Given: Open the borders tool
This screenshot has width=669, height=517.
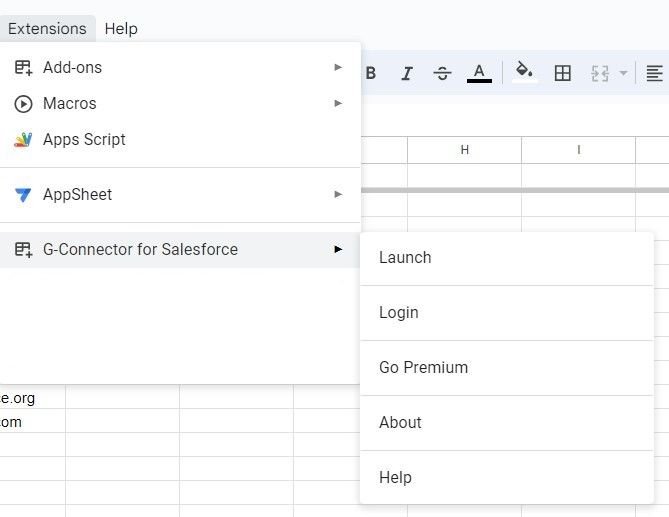Looking at the screenshot, I should (562, 73).
